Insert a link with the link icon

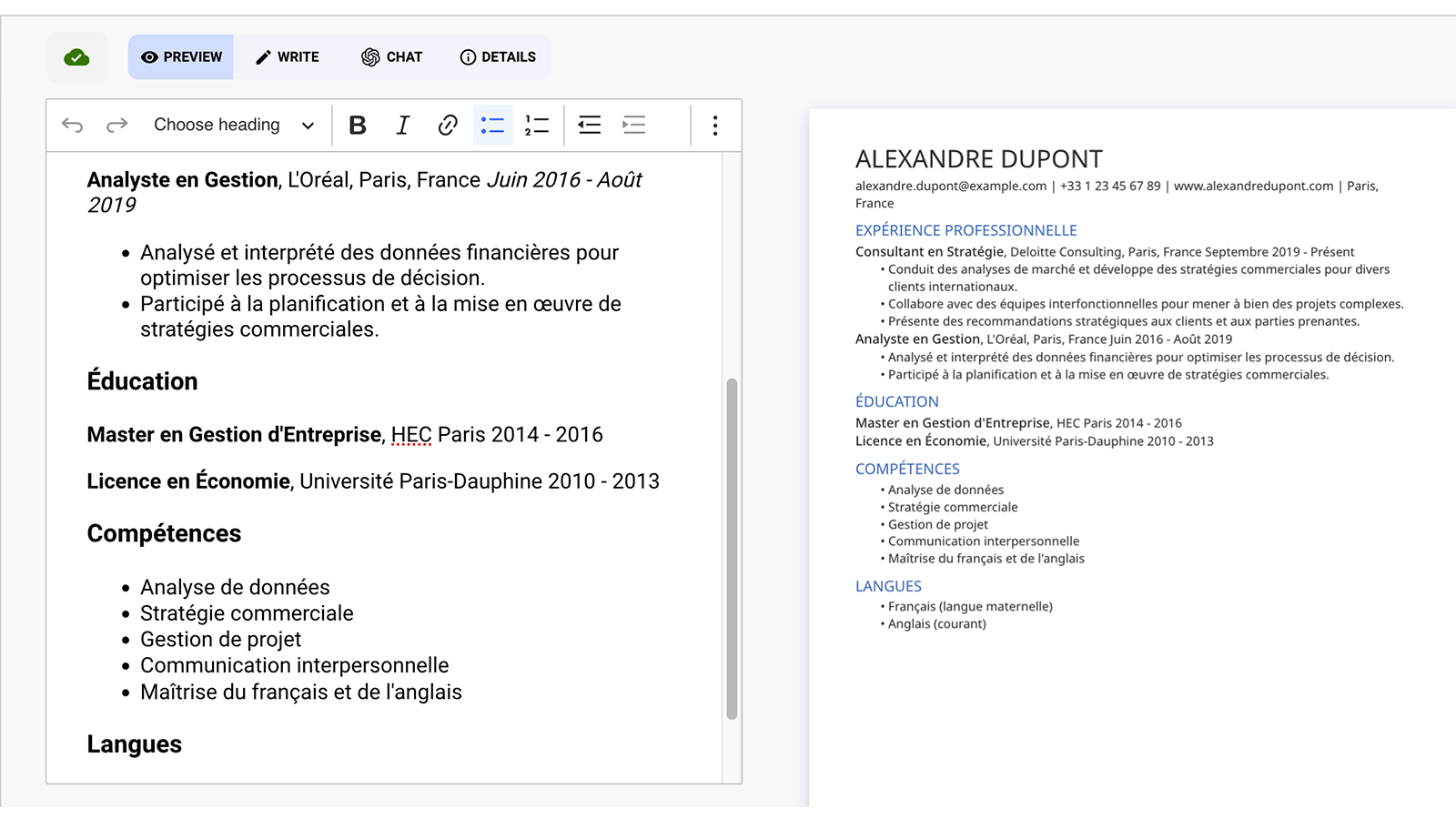point(447,125)
